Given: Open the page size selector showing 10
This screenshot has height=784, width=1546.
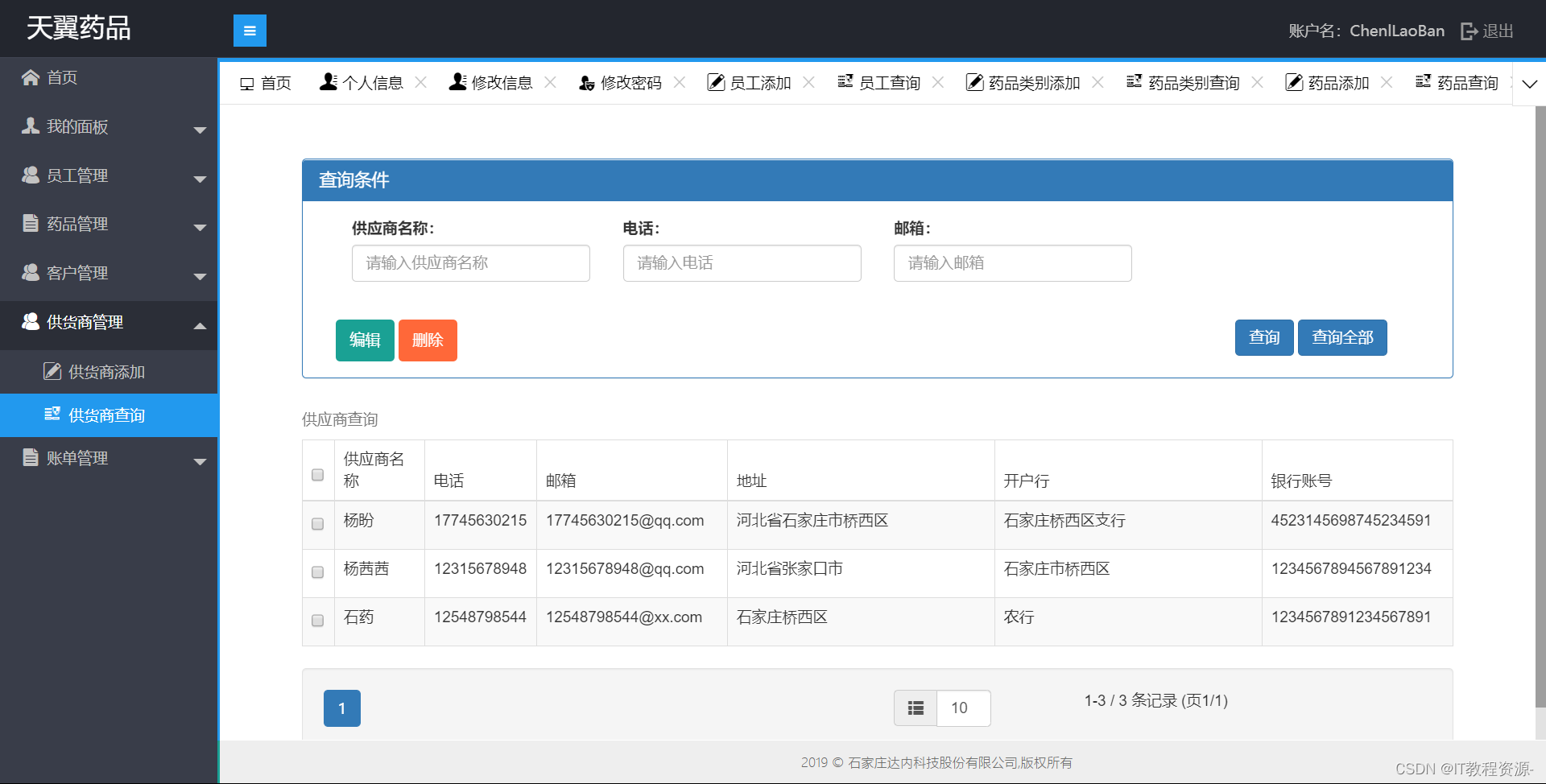Looking at the screenshot, I should click(963, 708).
